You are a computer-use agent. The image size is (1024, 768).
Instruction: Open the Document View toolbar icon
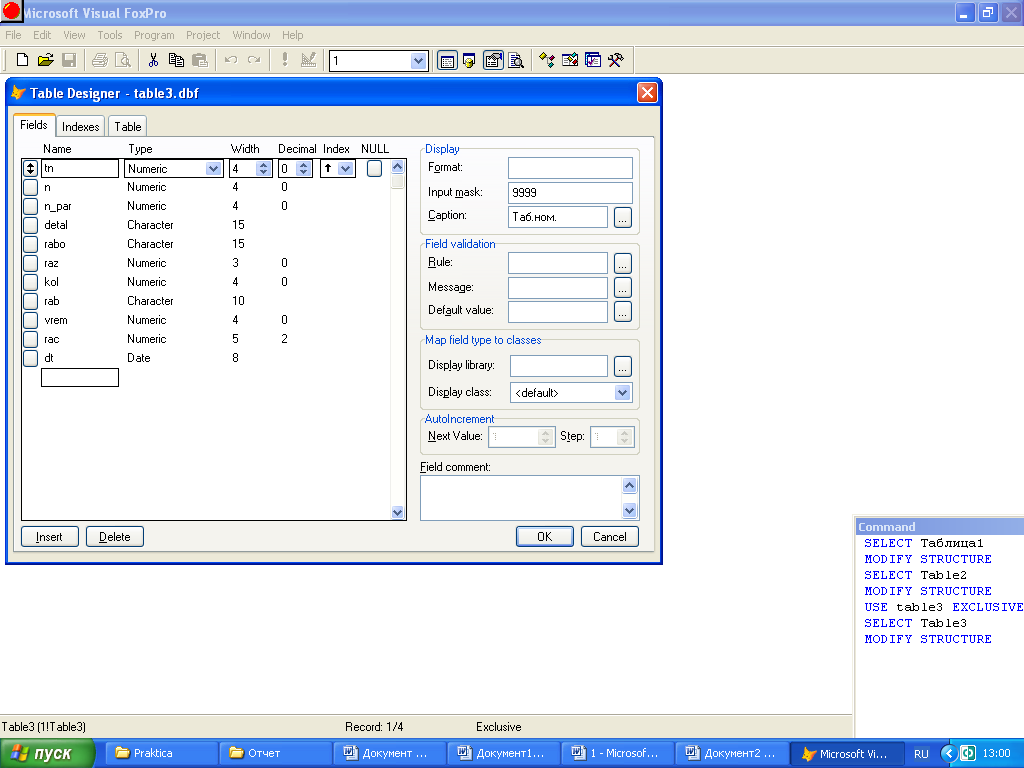pos(516,61)
